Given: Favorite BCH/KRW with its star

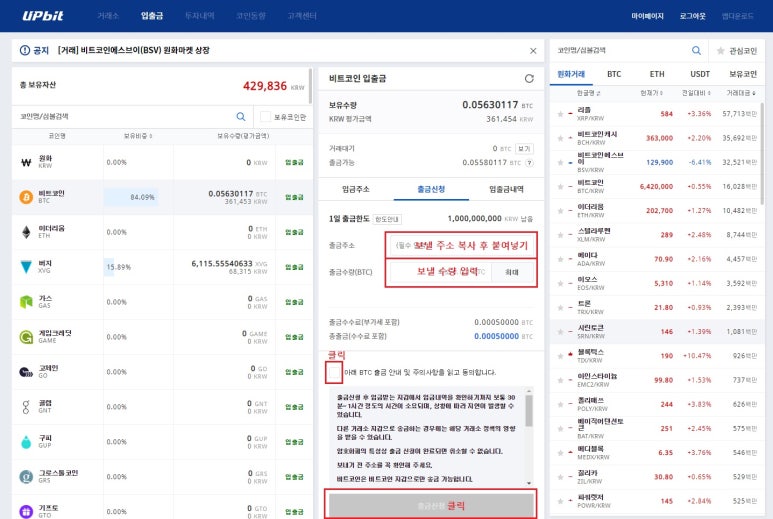Looking at the screenshot, I should click(561, 138).
